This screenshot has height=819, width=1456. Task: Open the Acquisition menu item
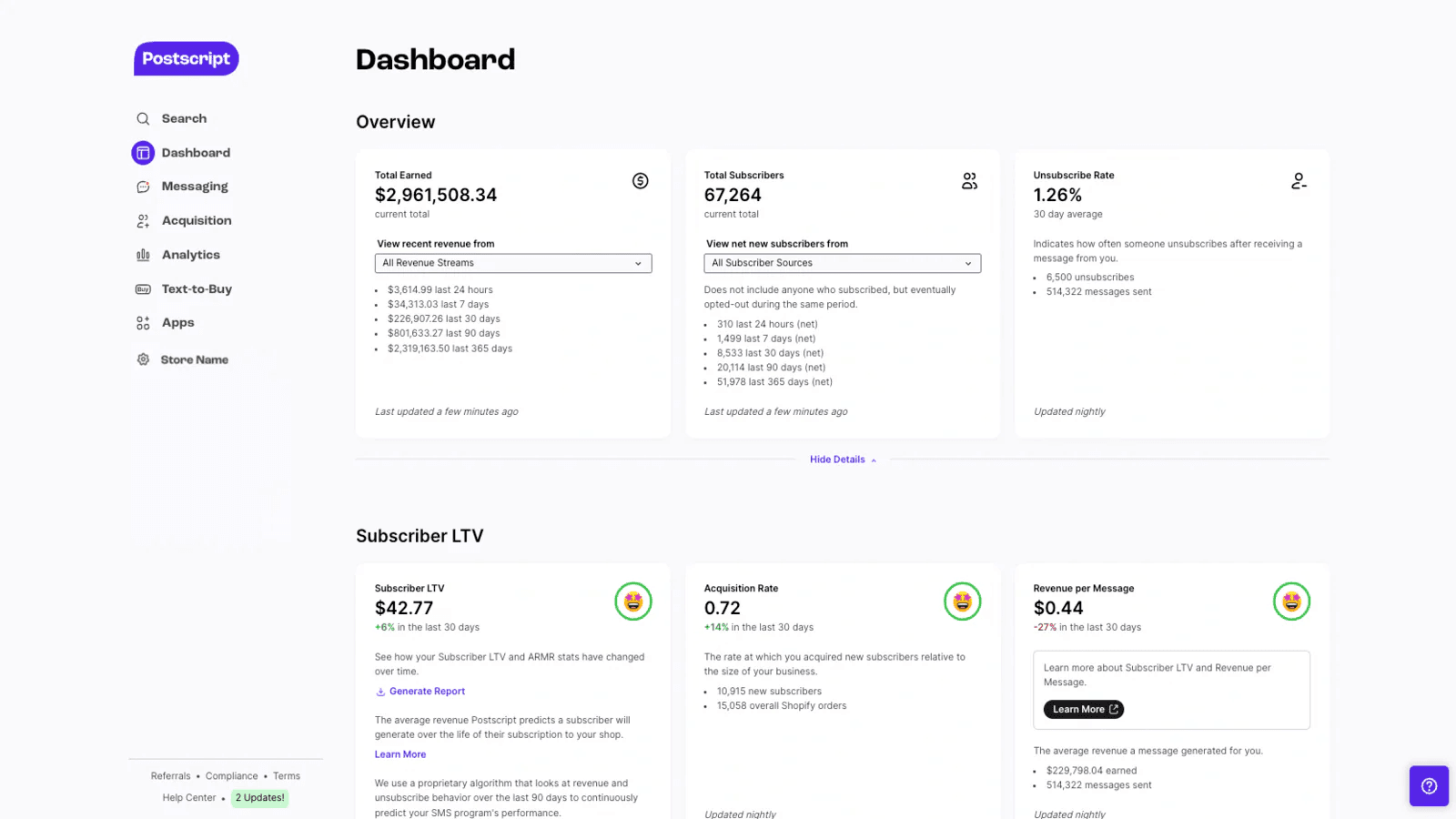point(197,221)
